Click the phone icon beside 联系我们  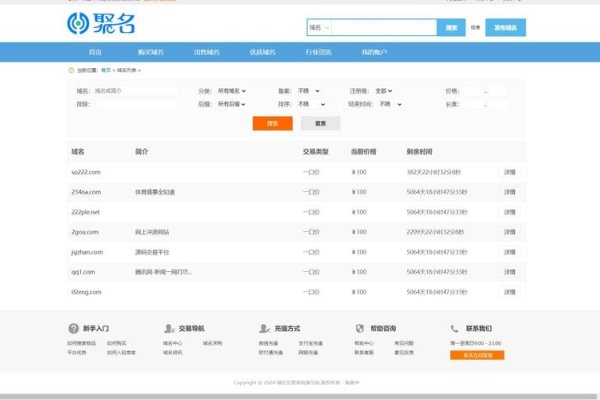pyautogui.click(x=454, y=328)
